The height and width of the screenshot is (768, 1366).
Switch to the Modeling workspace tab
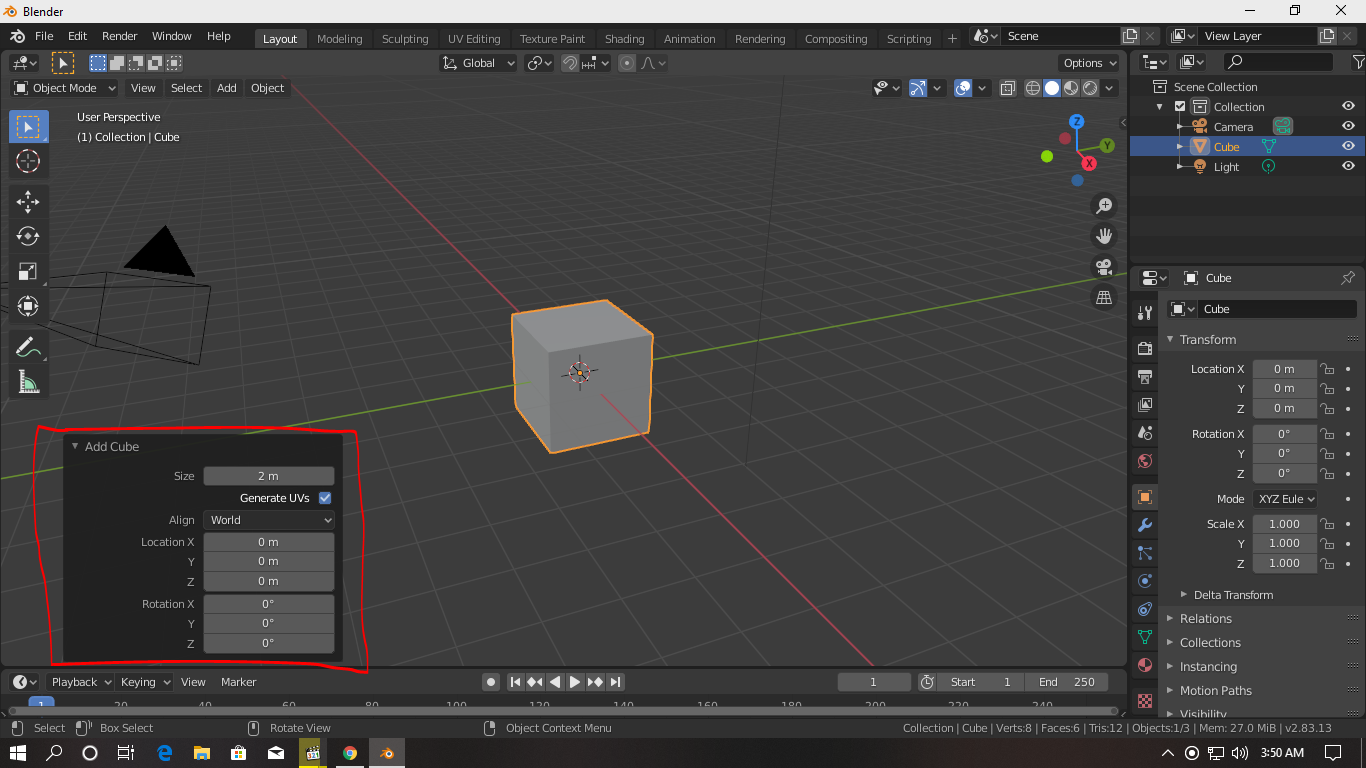click(x=339, y=39)
